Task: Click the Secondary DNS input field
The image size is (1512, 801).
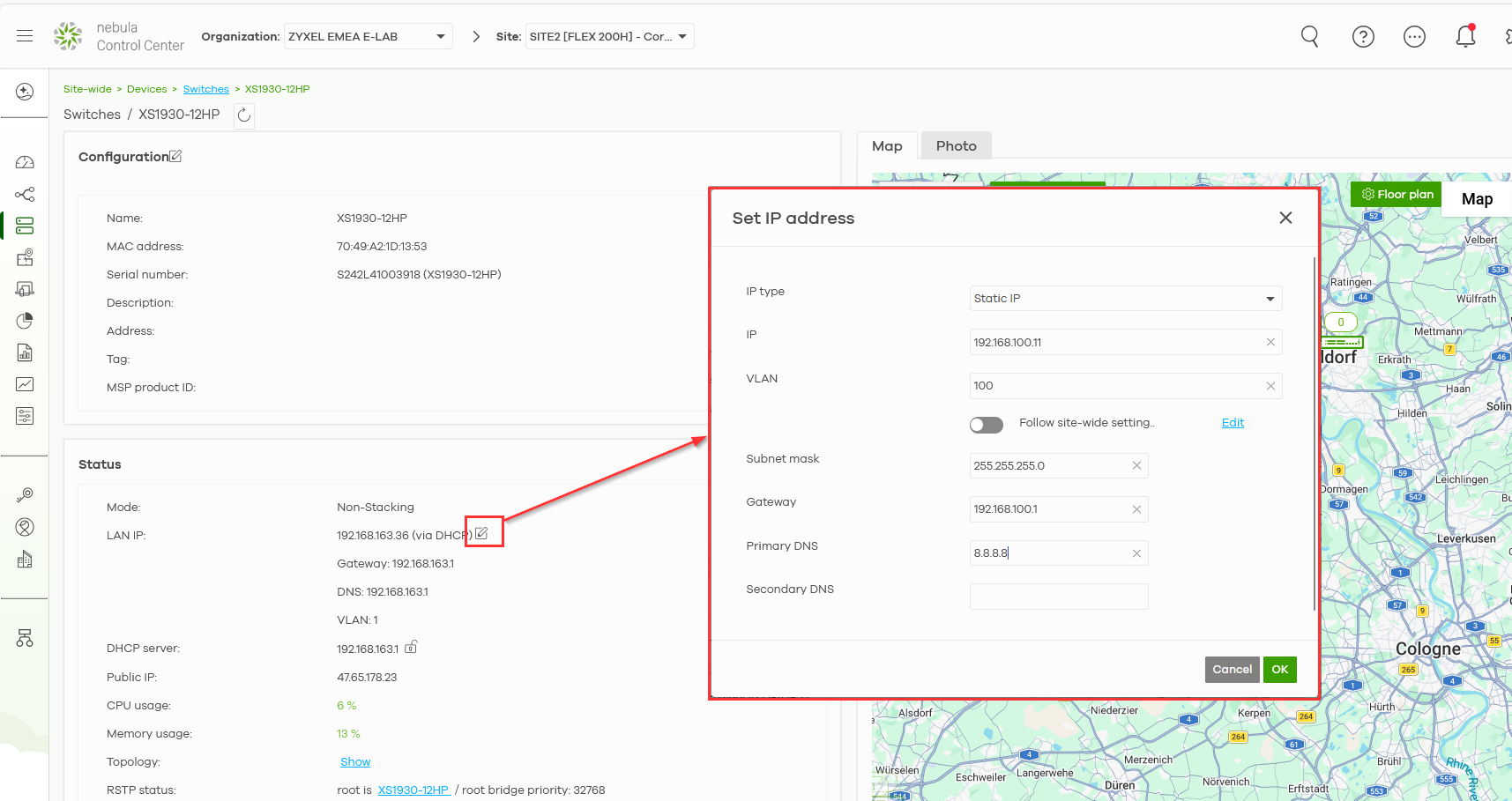Action: click(x=1059, y=597)
